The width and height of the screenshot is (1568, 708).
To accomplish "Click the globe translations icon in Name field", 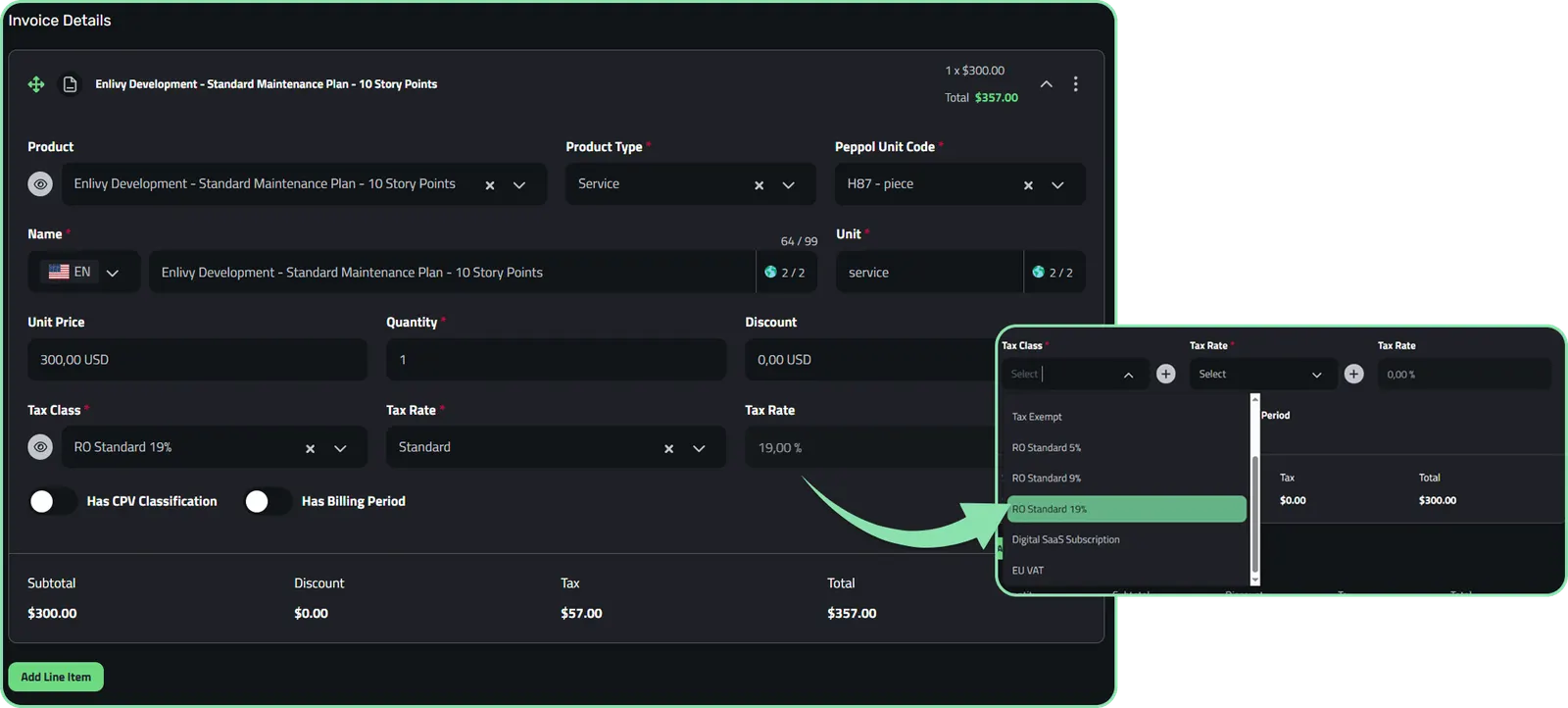I will 770,273.
